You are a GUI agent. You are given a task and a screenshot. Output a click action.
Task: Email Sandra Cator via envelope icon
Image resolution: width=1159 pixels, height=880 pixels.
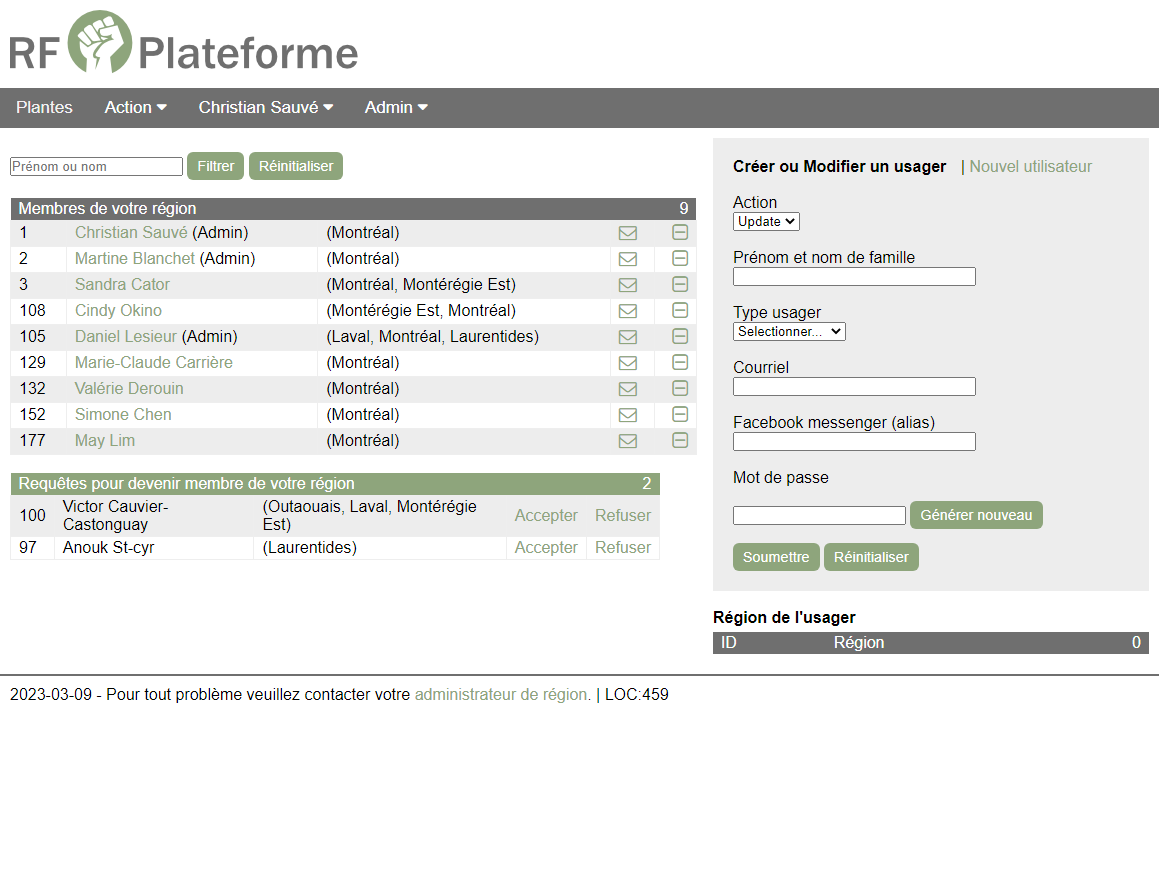click(x=628, y=285)
